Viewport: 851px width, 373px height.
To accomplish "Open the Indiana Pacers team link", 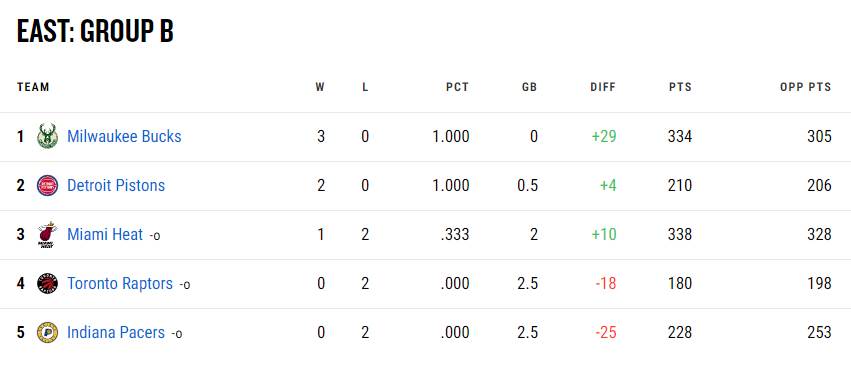I will point(116,332).
